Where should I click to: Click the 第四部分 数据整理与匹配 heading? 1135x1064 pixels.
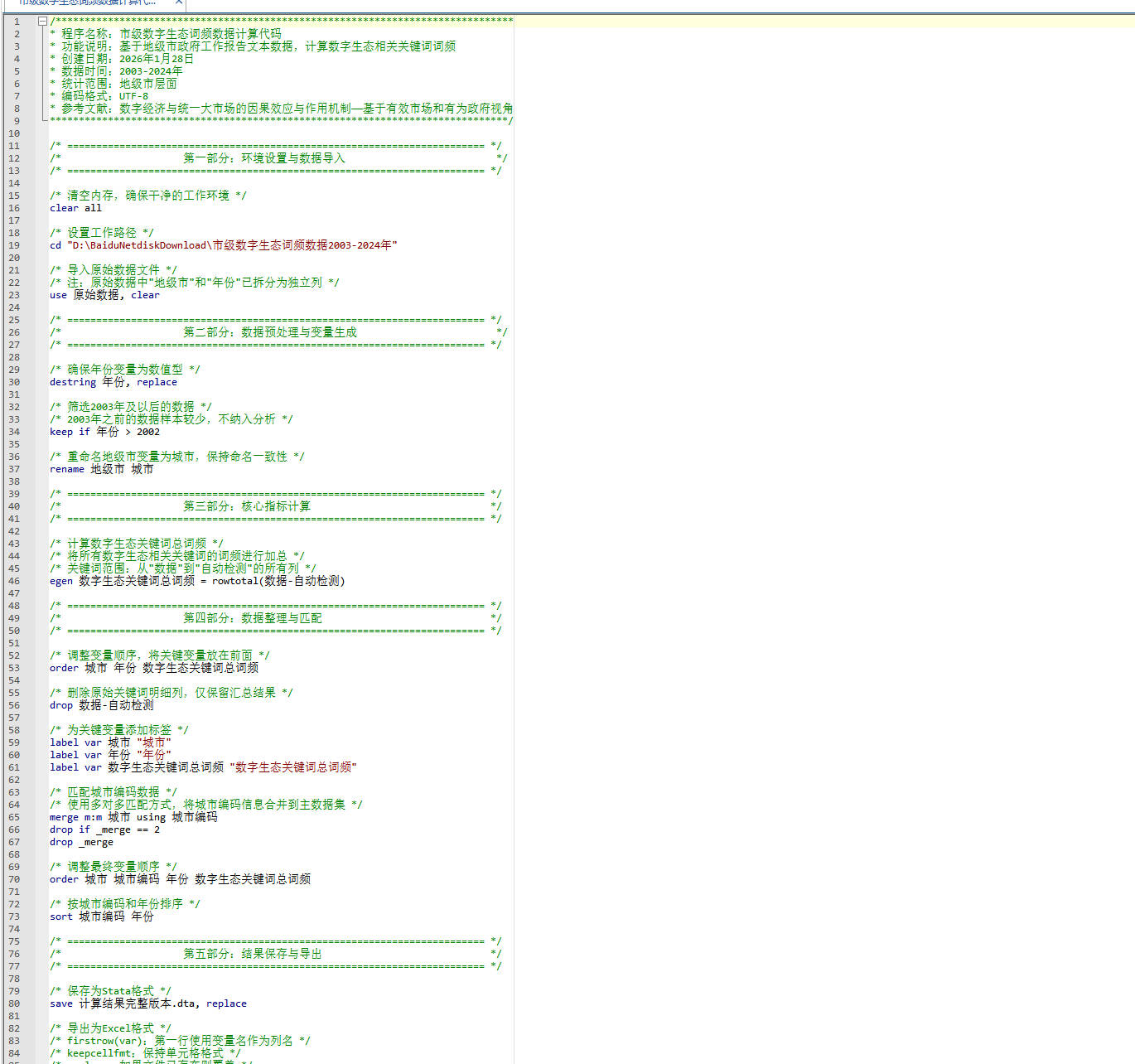coord(253,618)
